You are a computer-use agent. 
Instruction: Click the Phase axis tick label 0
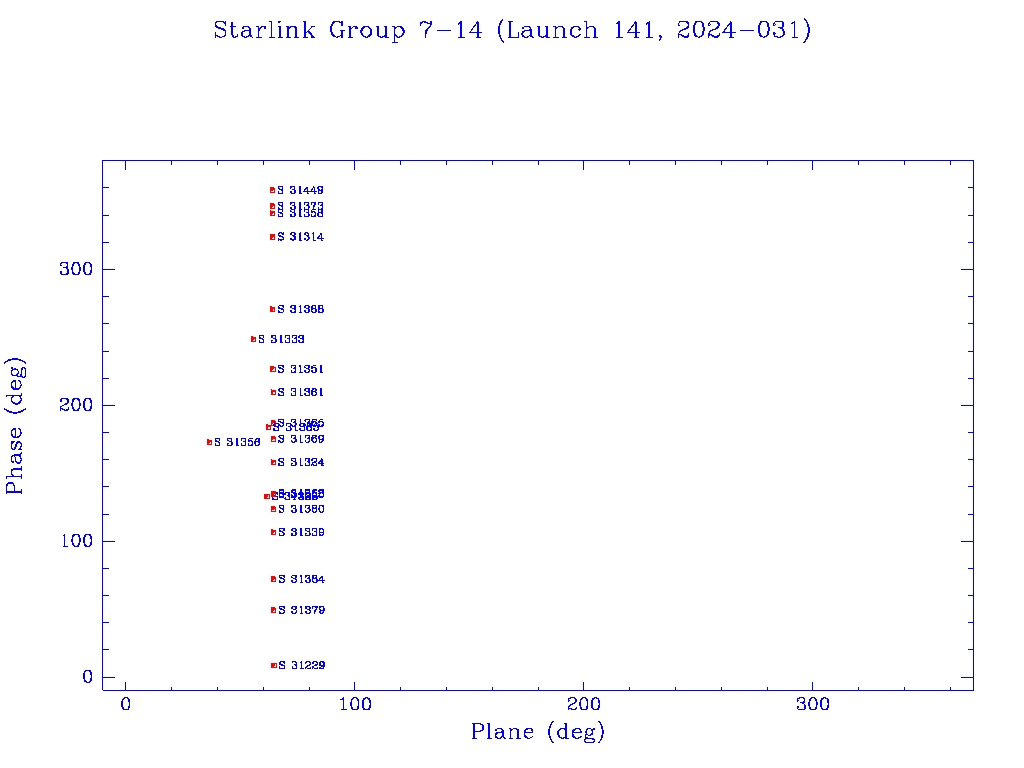pos(88,677)
